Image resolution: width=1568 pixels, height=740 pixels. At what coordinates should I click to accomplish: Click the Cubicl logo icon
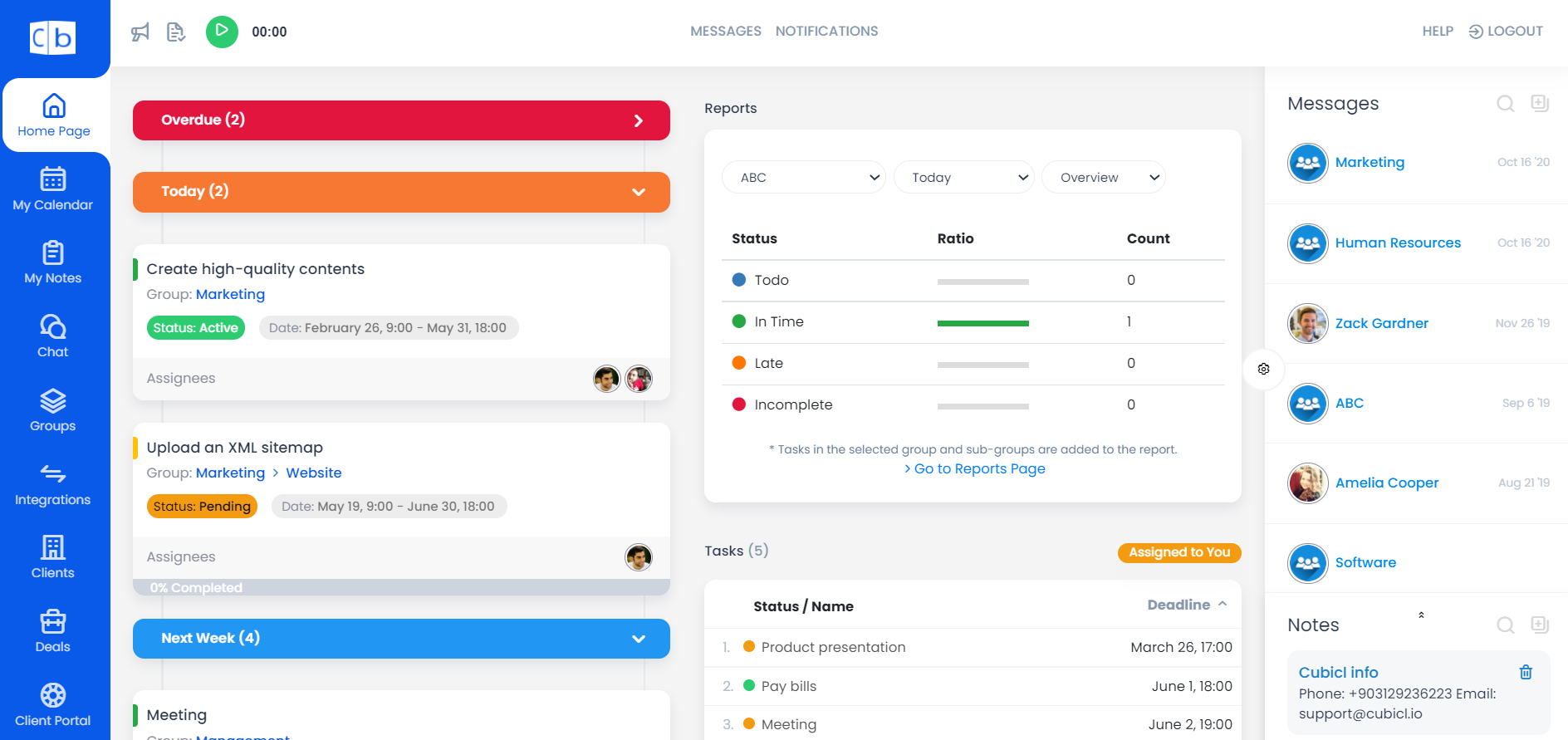53,37
